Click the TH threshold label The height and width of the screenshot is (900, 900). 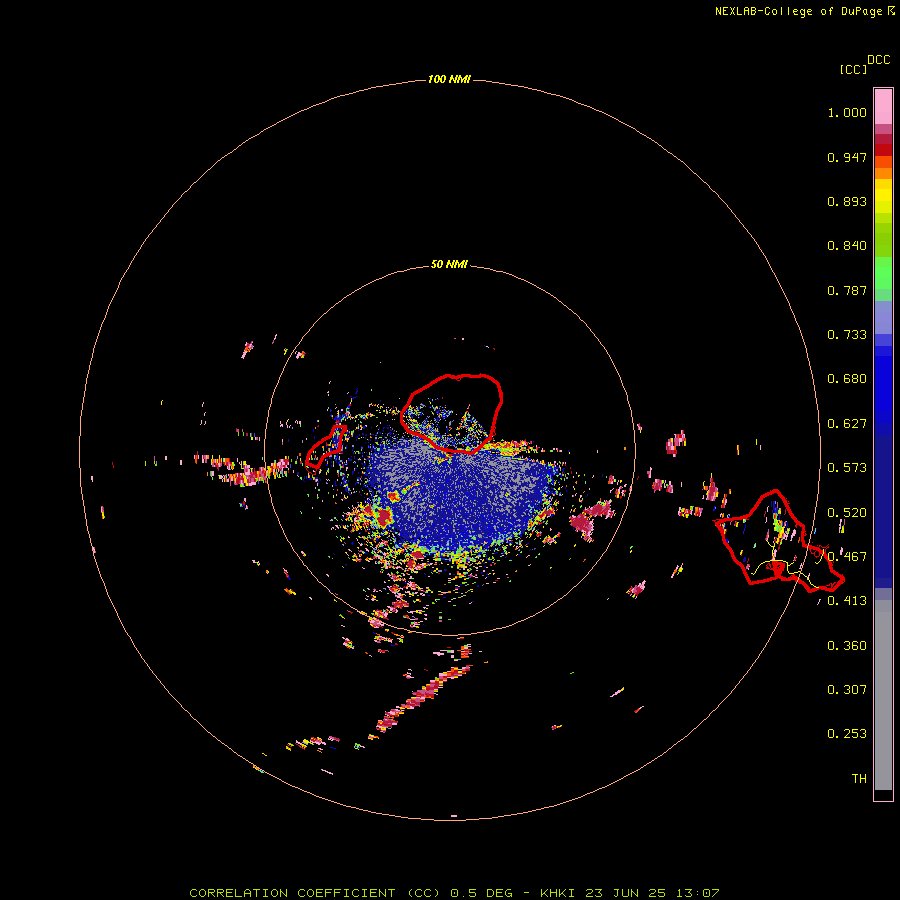pos(859,779)
